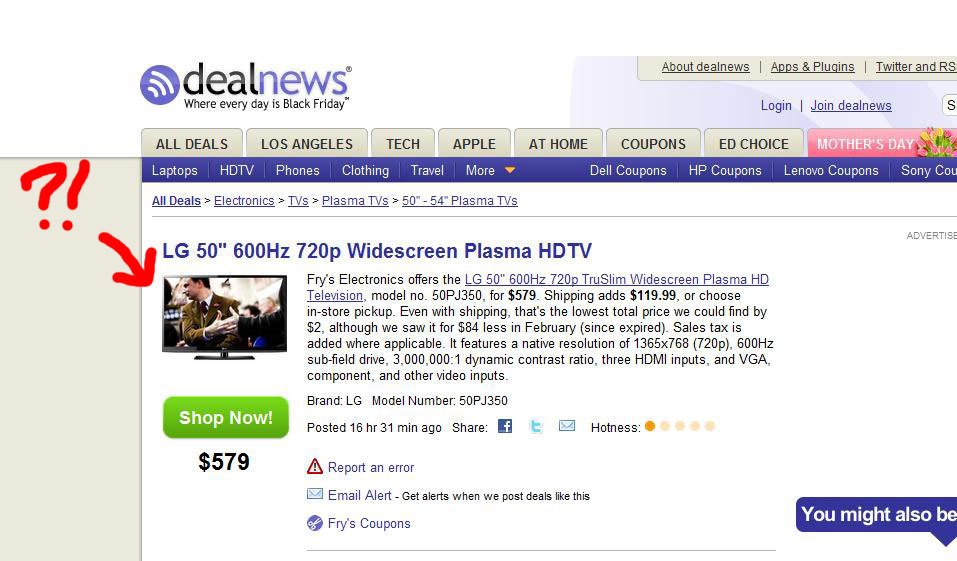Viewport: 957px width, 561px height.
Task: Open the Plasma TVs breadcrumb link
Action: click(x=355, y=201)
